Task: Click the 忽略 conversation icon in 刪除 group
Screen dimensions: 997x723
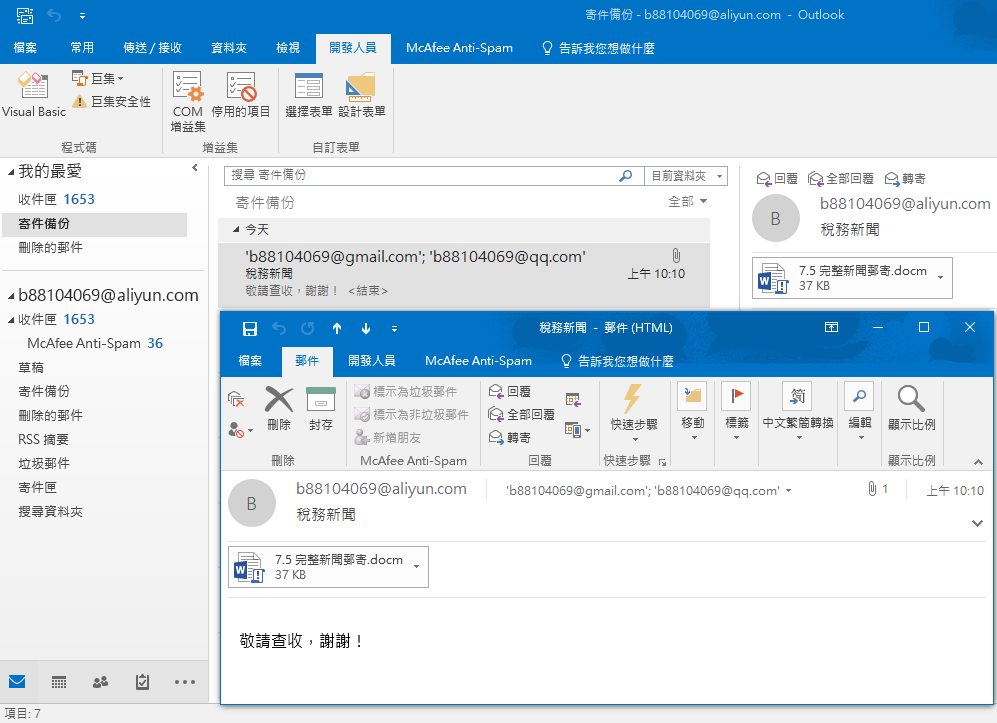Action: (236, 399)
